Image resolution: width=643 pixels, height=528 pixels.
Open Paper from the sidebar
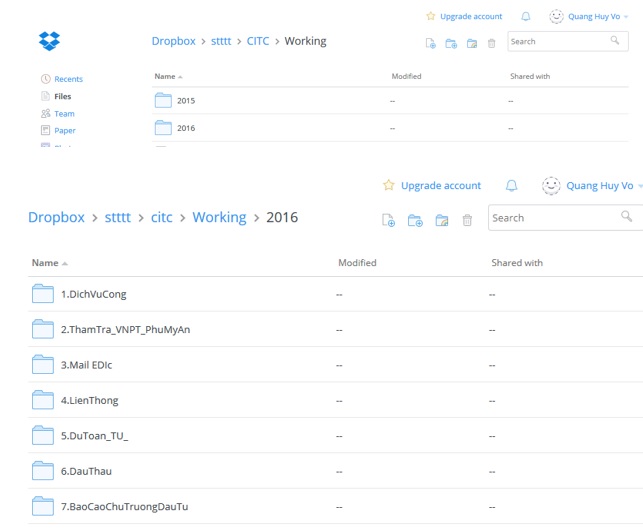(x=64, y=131)
